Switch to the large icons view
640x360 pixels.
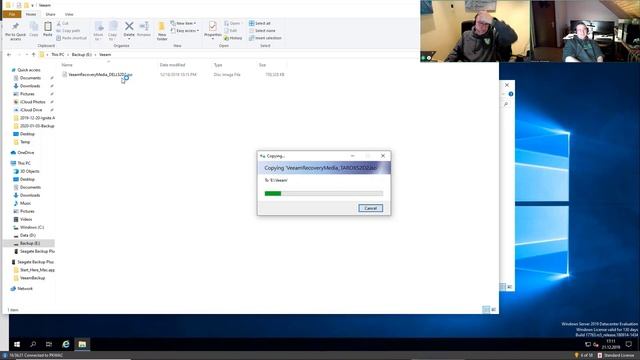493,310
